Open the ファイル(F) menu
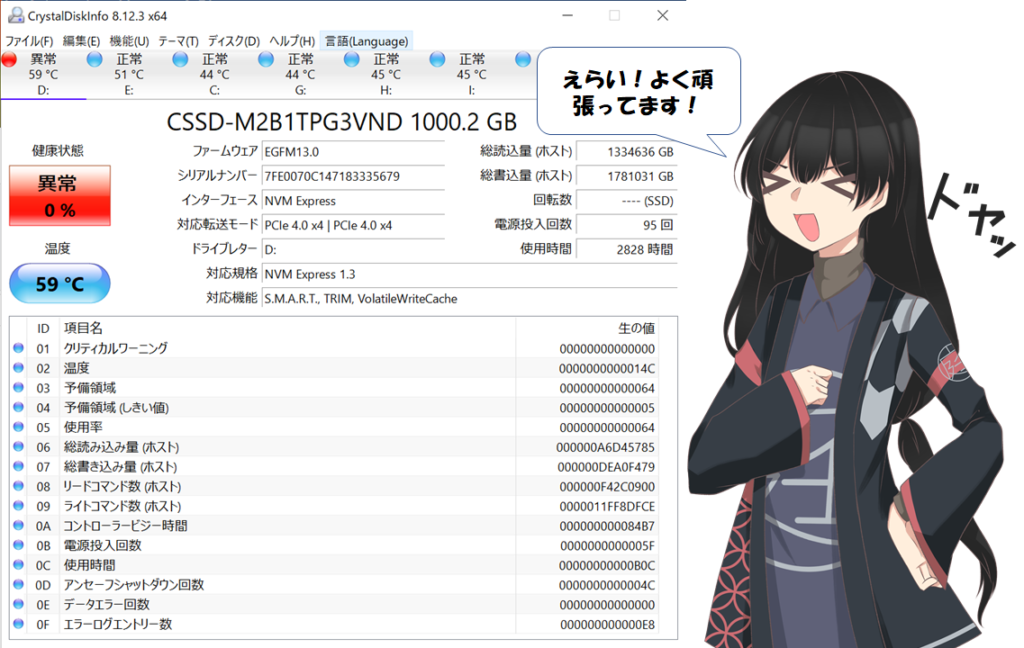 29,41
